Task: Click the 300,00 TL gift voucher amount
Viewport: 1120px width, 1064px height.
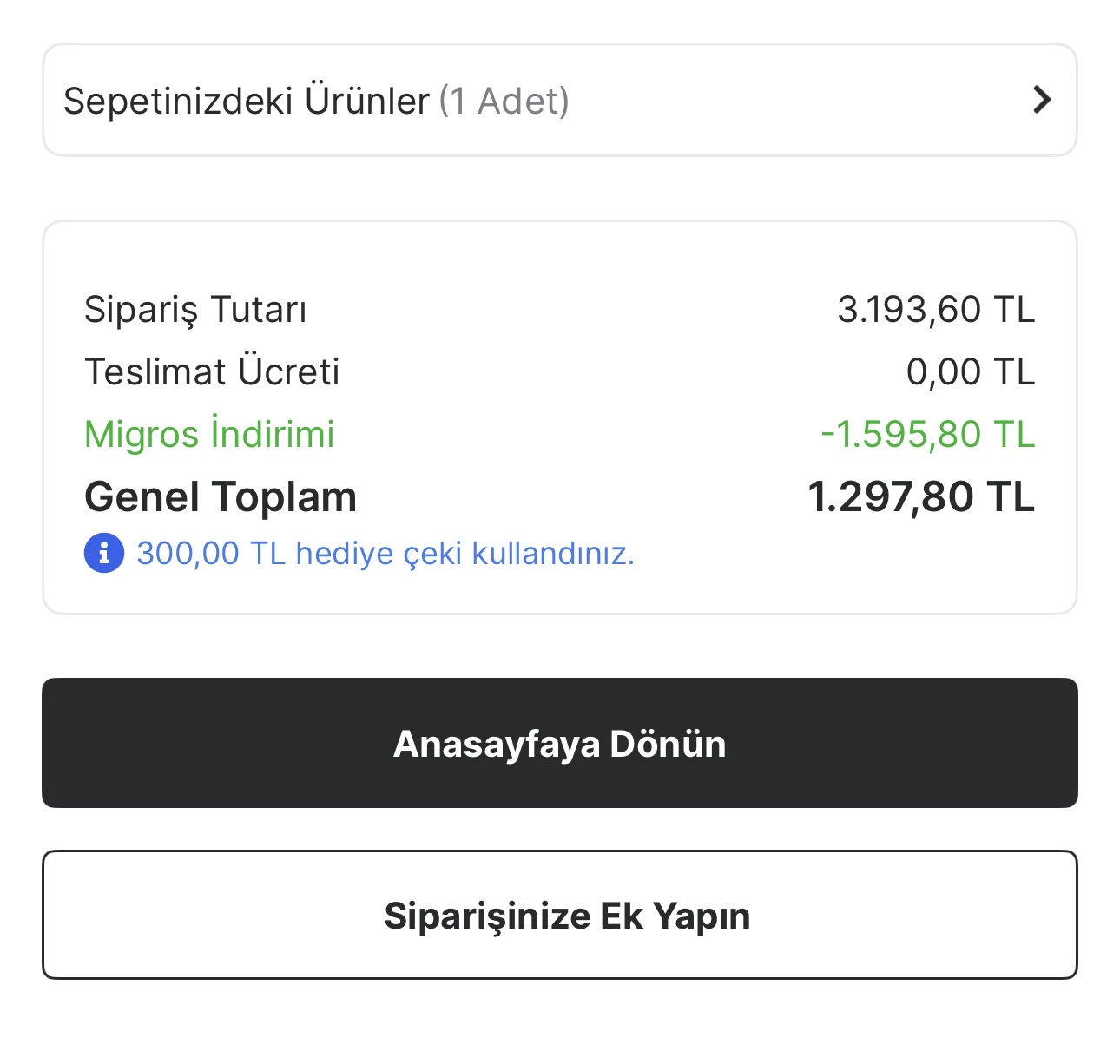Action: 211,553
